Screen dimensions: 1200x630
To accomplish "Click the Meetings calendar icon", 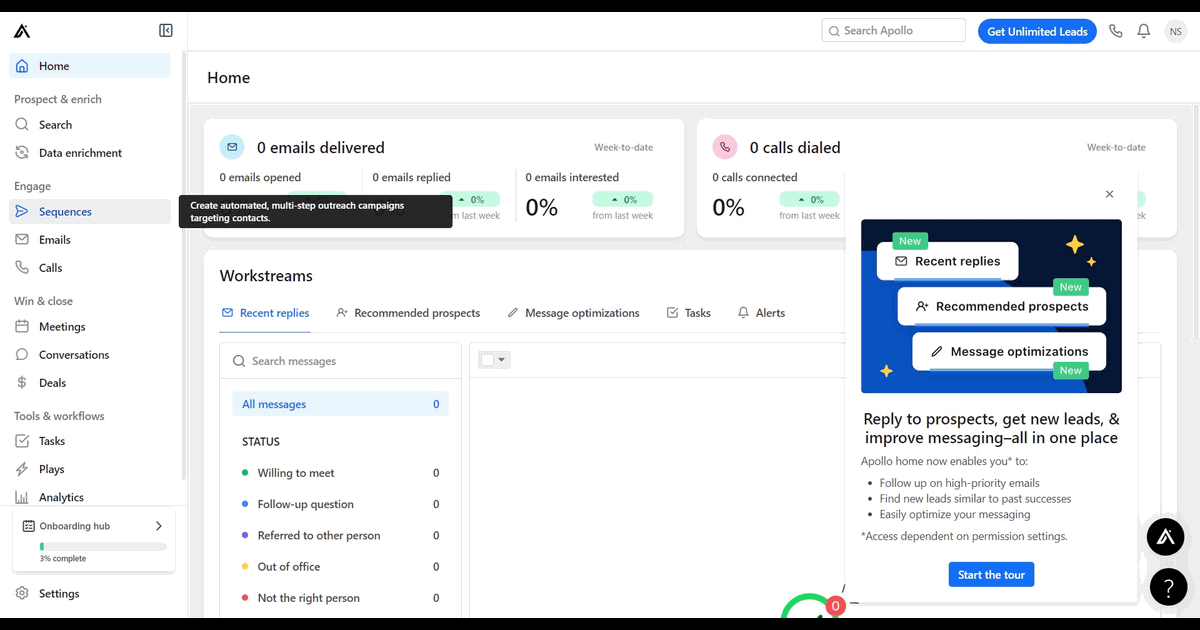I will tap(22, 327).
